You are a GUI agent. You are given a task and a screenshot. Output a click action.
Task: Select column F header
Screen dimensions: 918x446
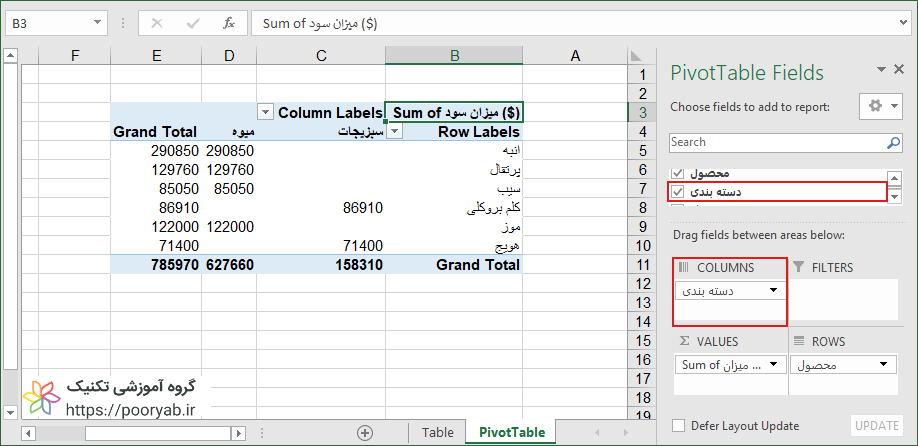click(x=74, y=56)
